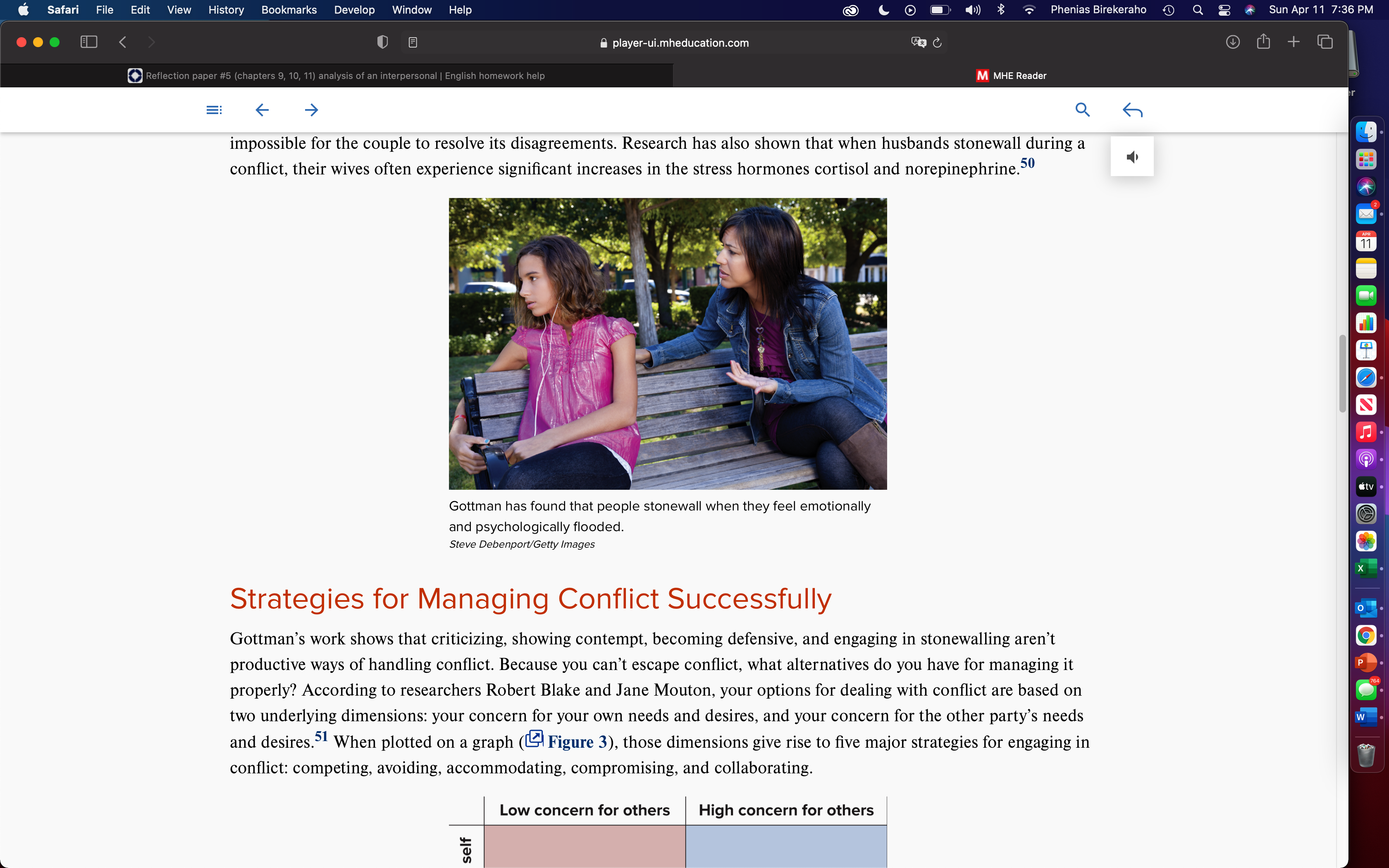
Task: Switch to Reflection paper #5 tab
Action: (x=337, y=76)
